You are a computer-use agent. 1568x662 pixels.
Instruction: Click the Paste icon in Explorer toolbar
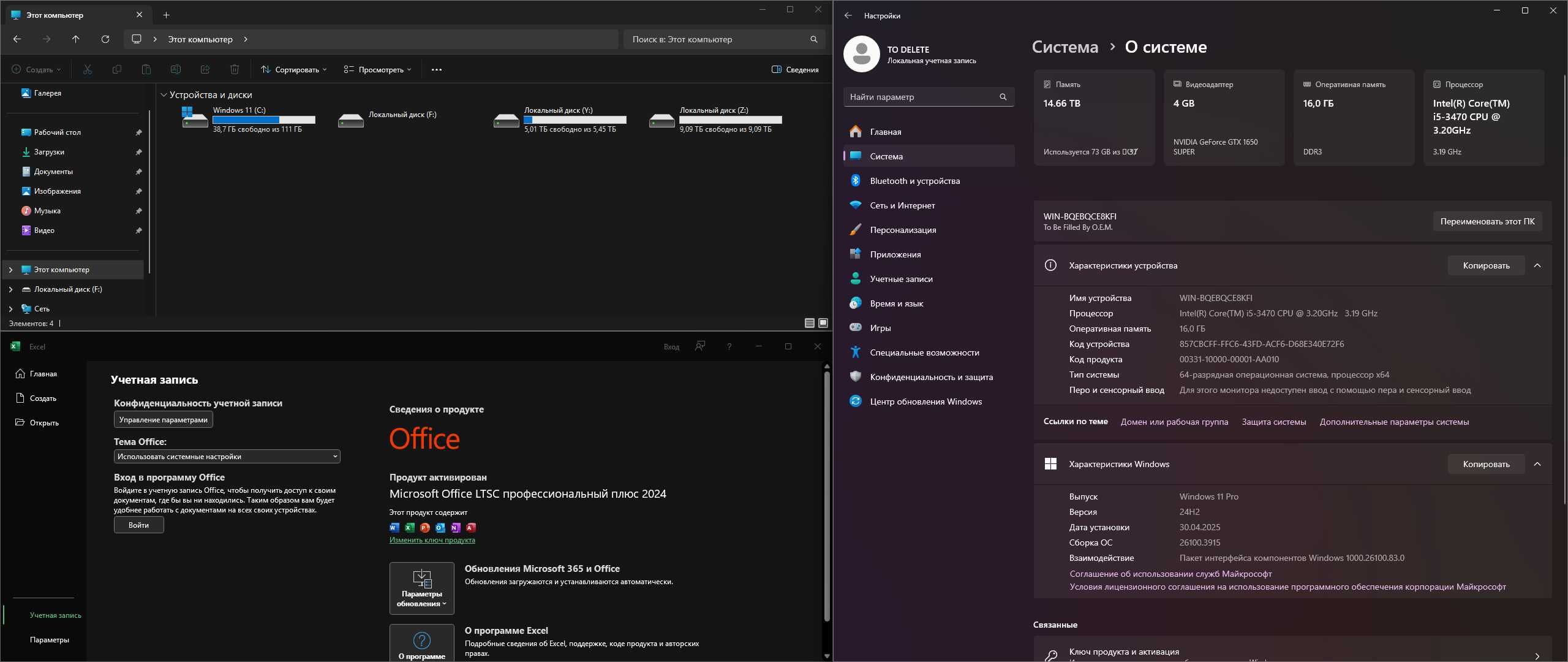click(146, 69)
